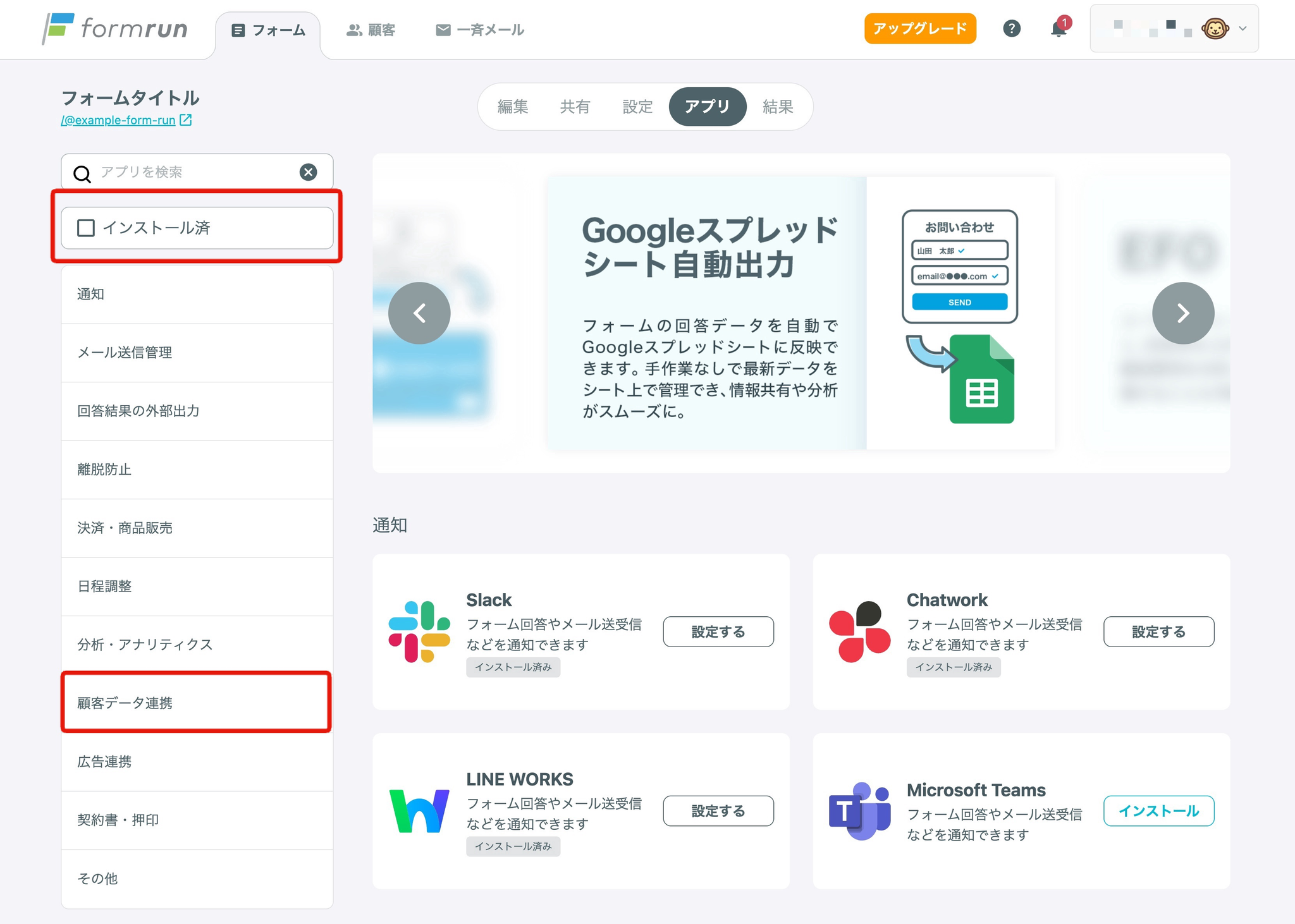This screenshot has height=924, width=1295.
Task: Click the formrun logo
Action: 115,28
